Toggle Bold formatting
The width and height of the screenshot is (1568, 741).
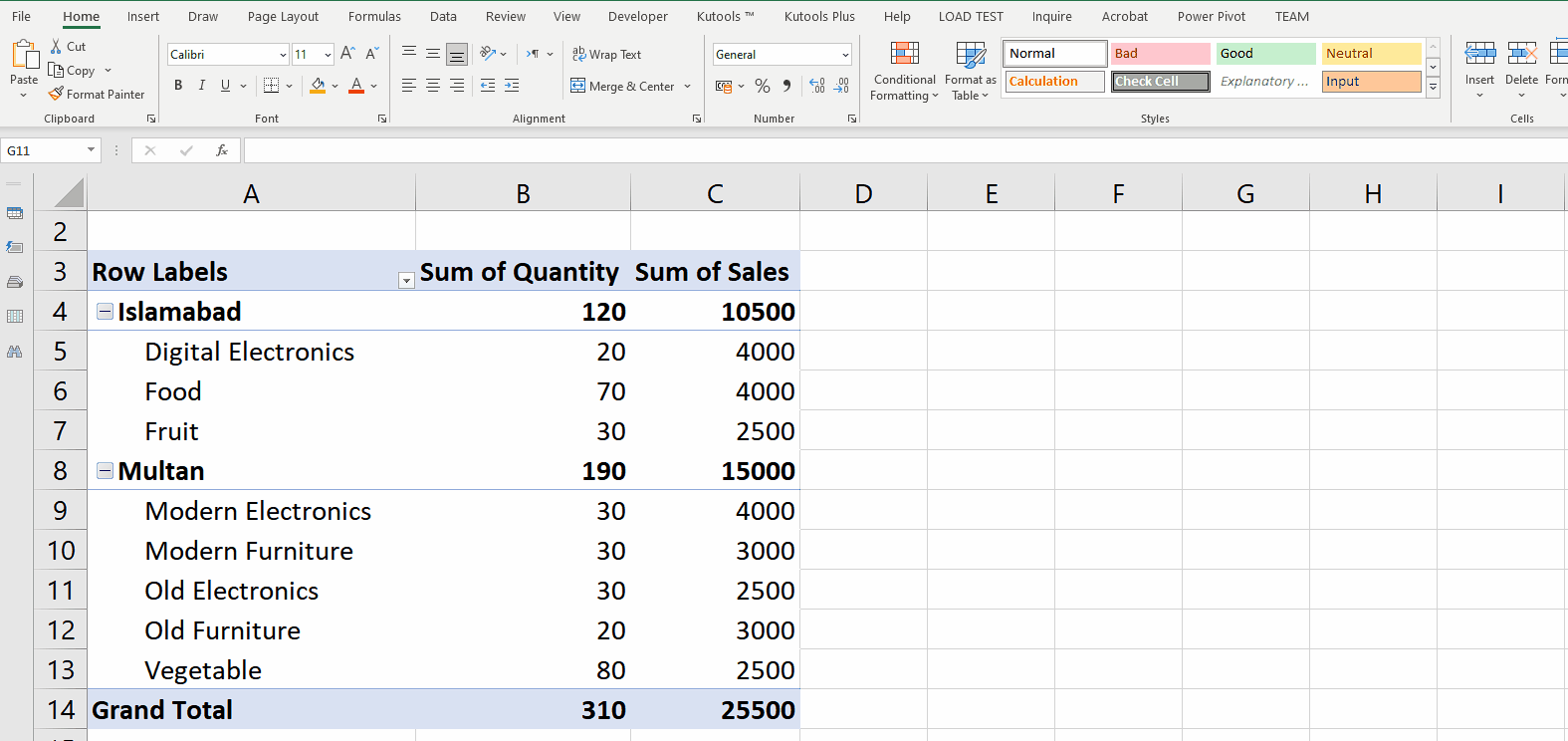[178, 87]
